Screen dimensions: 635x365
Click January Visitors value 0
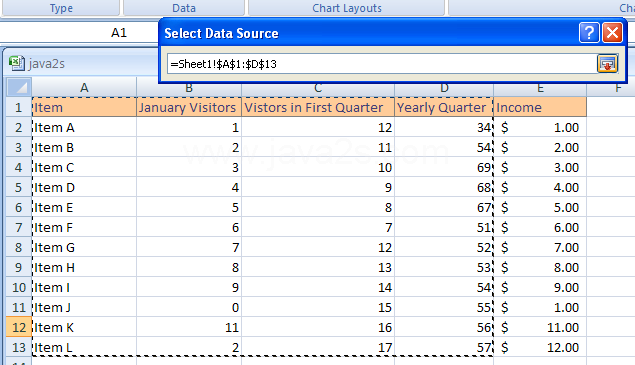[x=189, y=307]
